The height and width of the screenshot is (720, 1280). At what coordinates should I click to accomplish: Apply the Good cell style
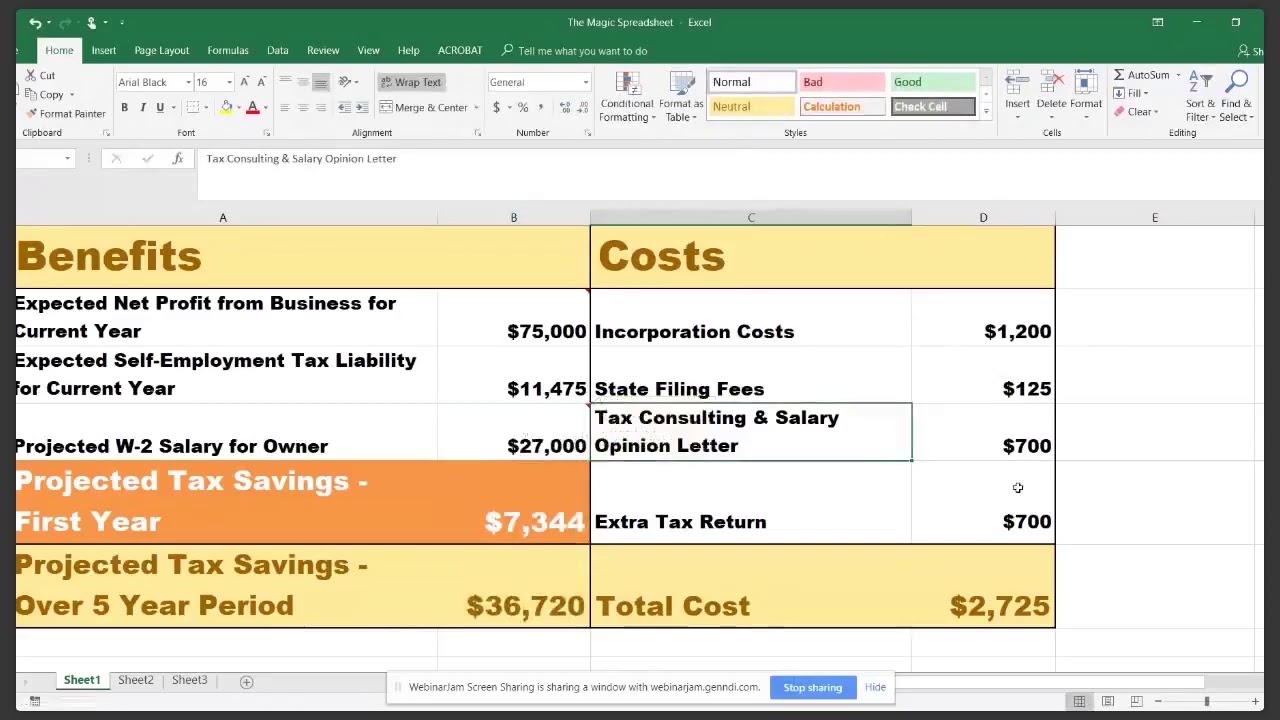(x=932, y=82)
